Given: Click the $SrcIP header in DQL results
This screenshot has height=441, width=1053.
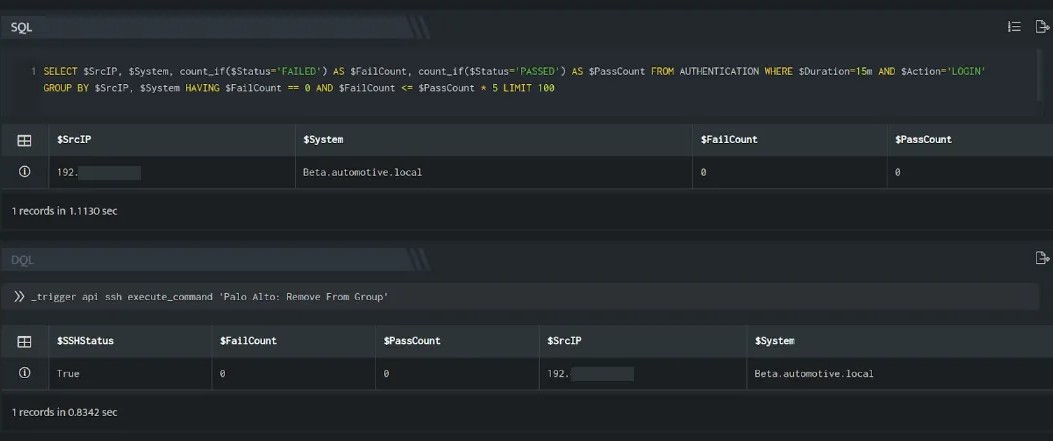Looking at the screenshot, I should [643, 341].
